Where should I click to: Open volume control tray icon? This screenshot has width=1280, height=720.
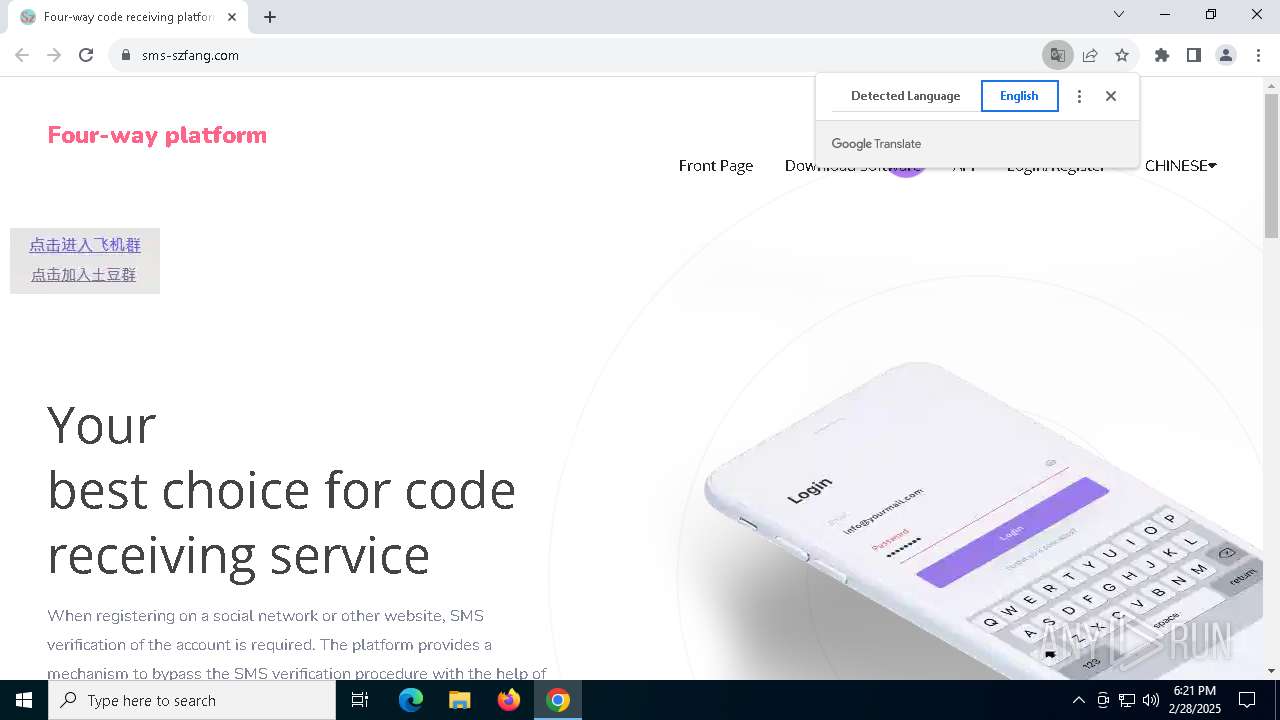[1151, 700]
